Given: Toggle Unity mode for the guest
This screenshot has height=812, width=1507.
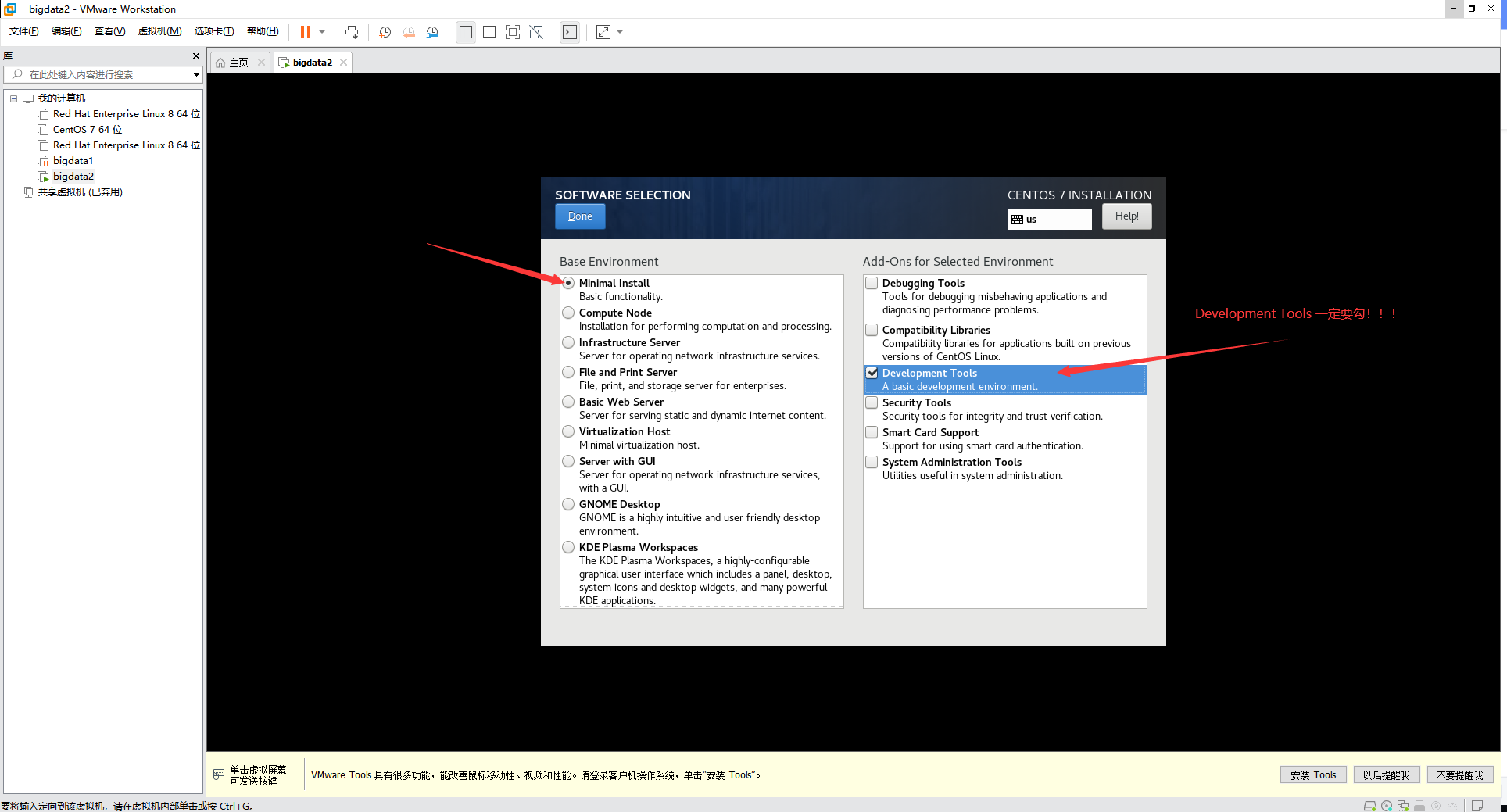Looking at the screenshot, I should [536, 32].
